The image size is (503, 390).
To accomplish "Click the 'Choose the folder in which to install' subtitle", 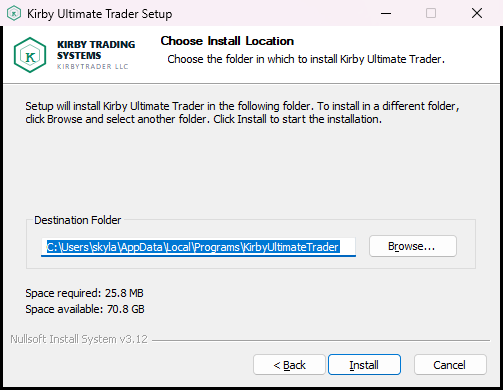I will click(306, 59).
